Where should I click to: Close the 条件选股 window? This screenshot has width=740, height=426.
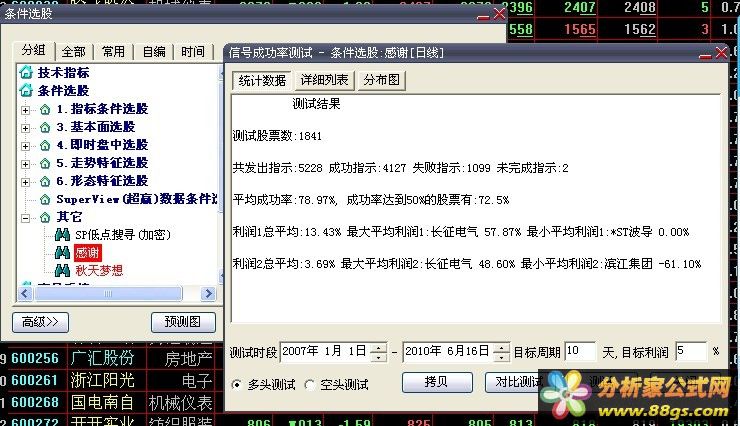coord(499,14)
